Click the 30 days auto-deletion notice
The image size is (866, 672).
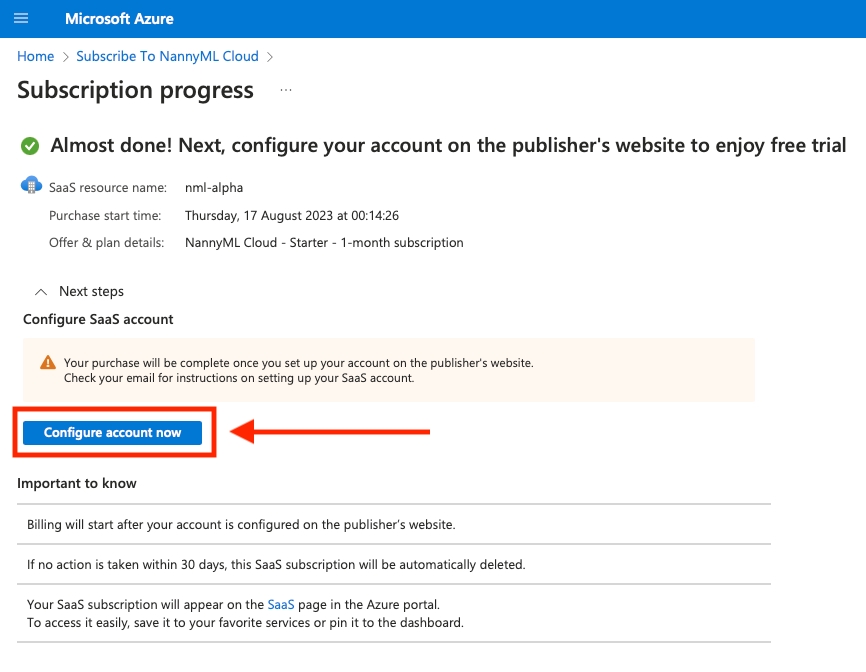pos(275,565)
